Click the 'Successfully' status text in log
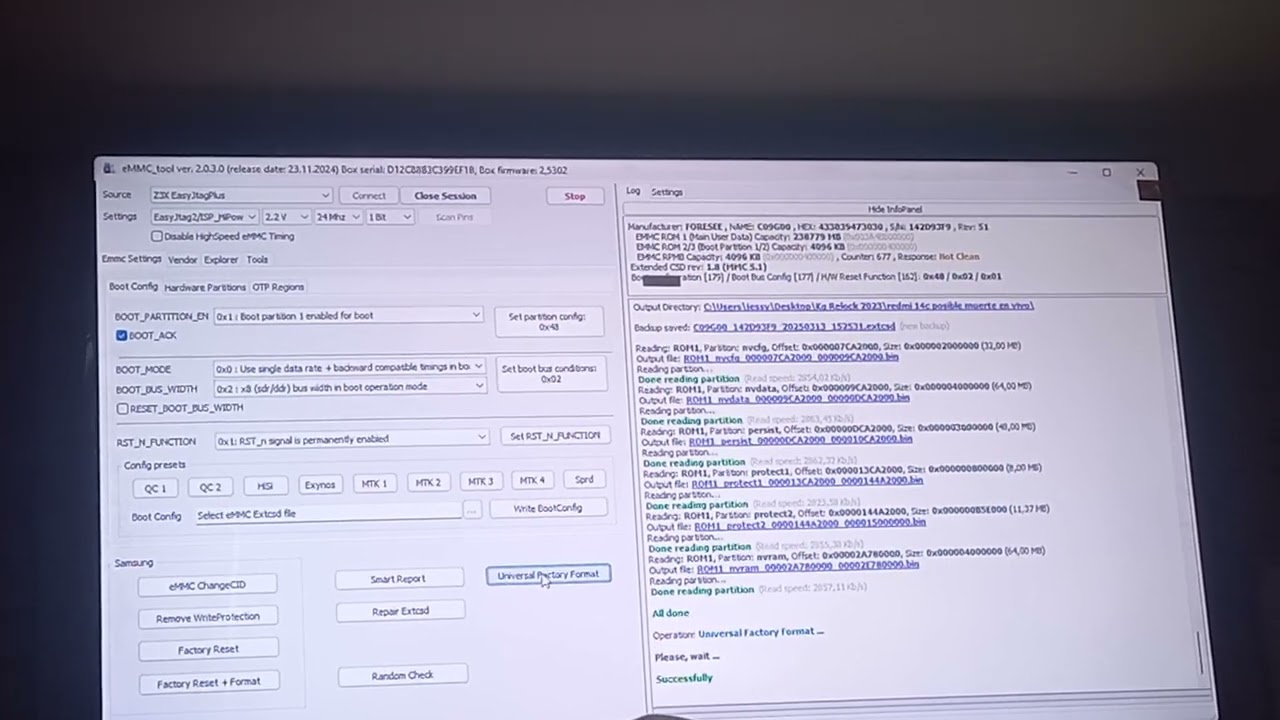 click(x=684, y=678)
